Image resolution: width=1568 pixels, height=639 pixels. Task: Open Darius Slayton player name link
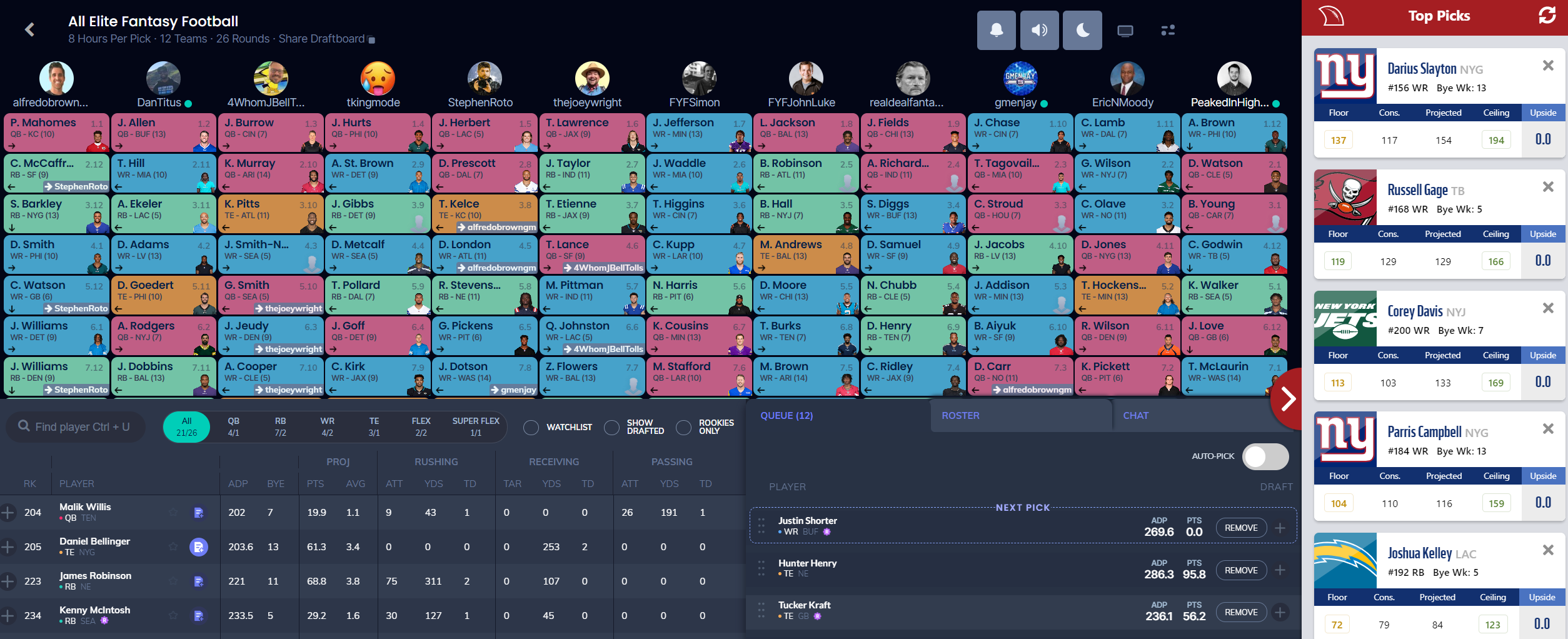[x=1422, y=69]
